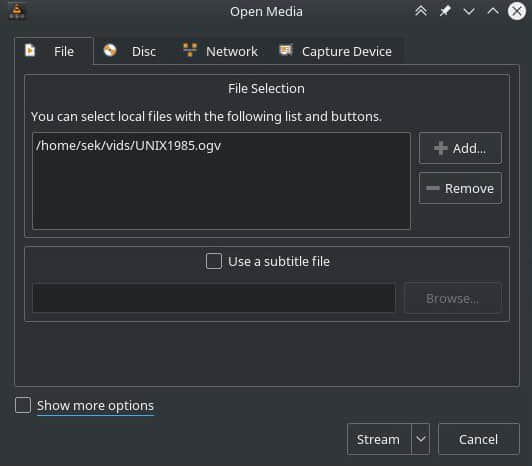Click the Network tab icon

190,50
